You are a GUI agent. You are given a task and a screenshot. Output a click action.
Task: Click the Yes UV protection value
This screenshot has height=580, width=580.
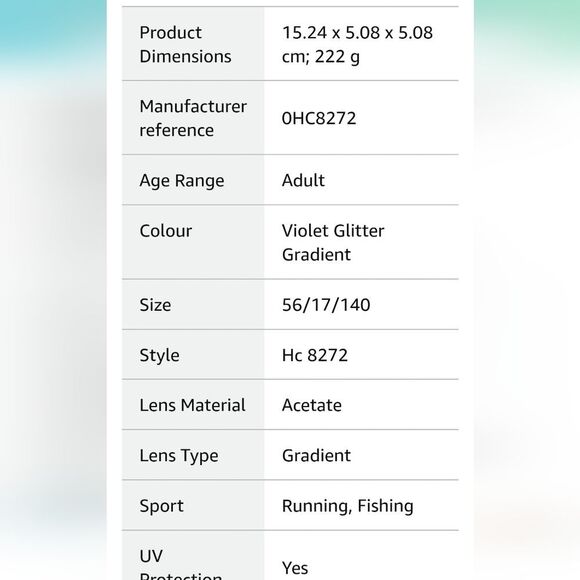tap(295, 568)
